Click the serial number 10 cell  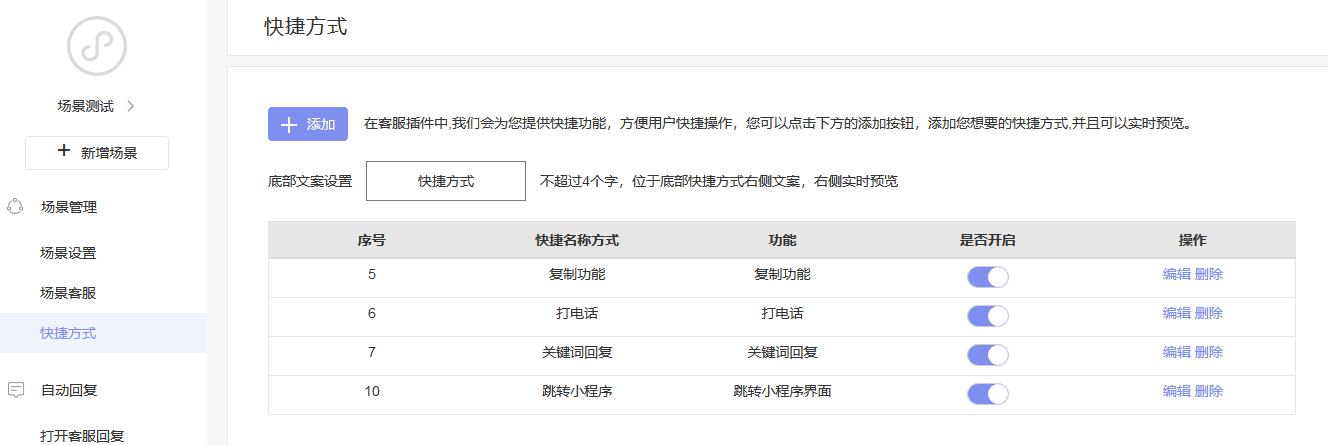point(372,391)
